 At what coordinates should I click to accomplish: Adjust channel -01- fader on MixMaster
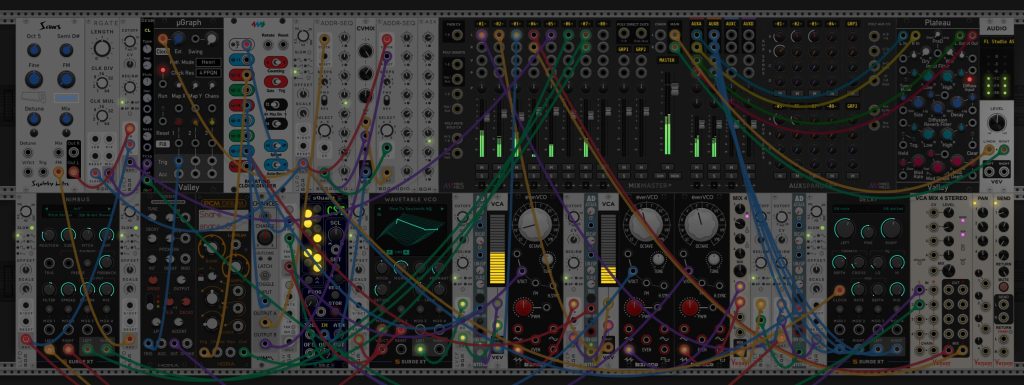pos(487,117)
